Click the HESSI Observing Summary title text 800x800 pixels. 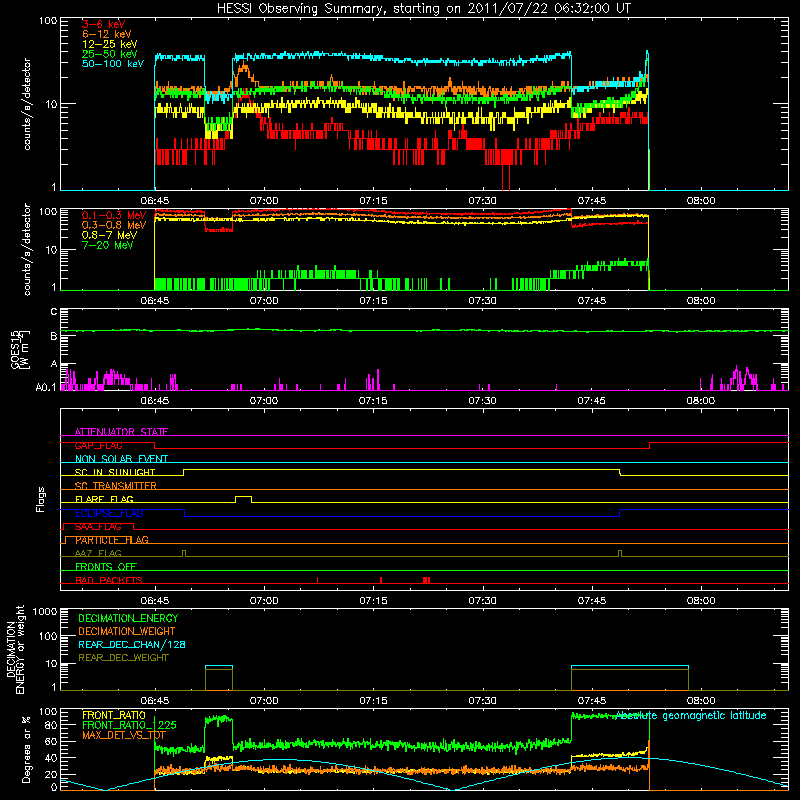(424, 9)
